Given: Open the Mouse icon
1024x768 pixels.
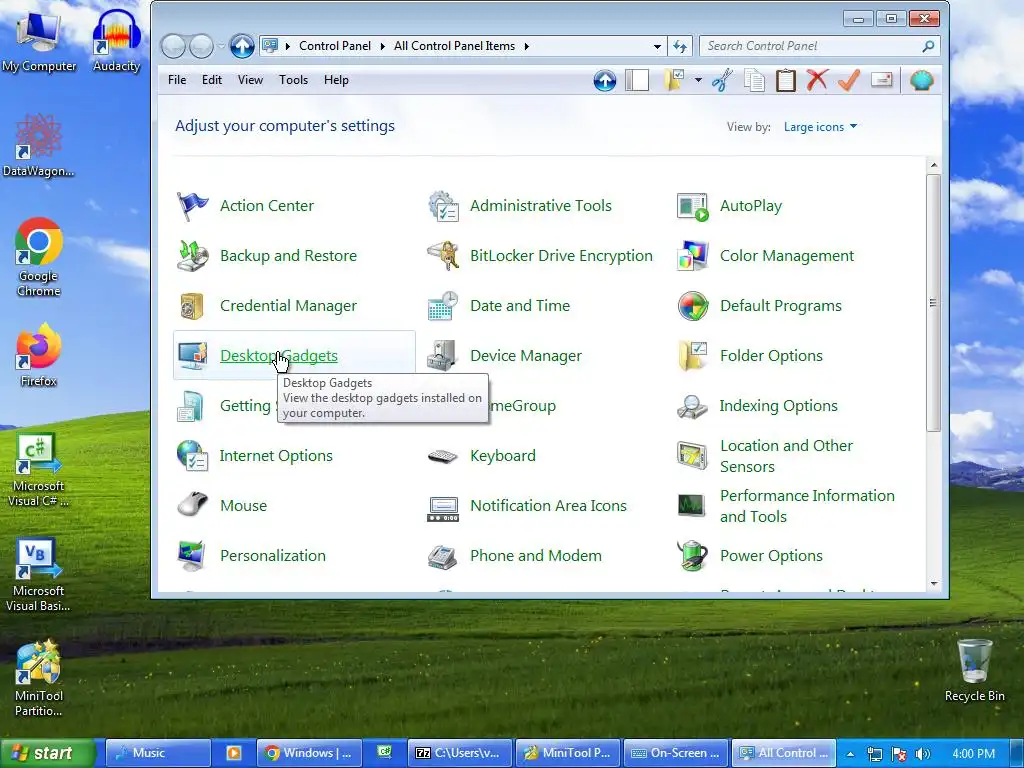Looking at the screenshot, I should click(x=193, y=506).
